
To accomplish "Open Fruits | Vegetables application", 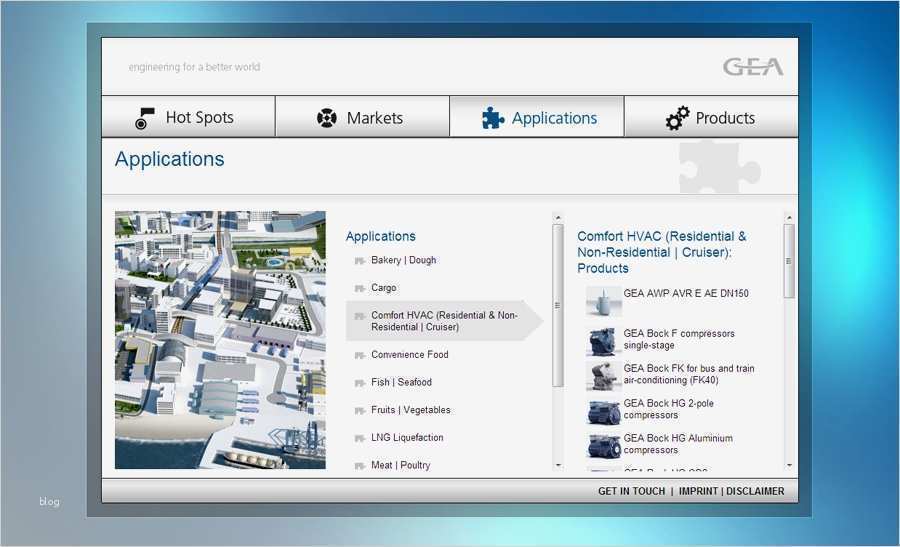I will tap(410, 410).
